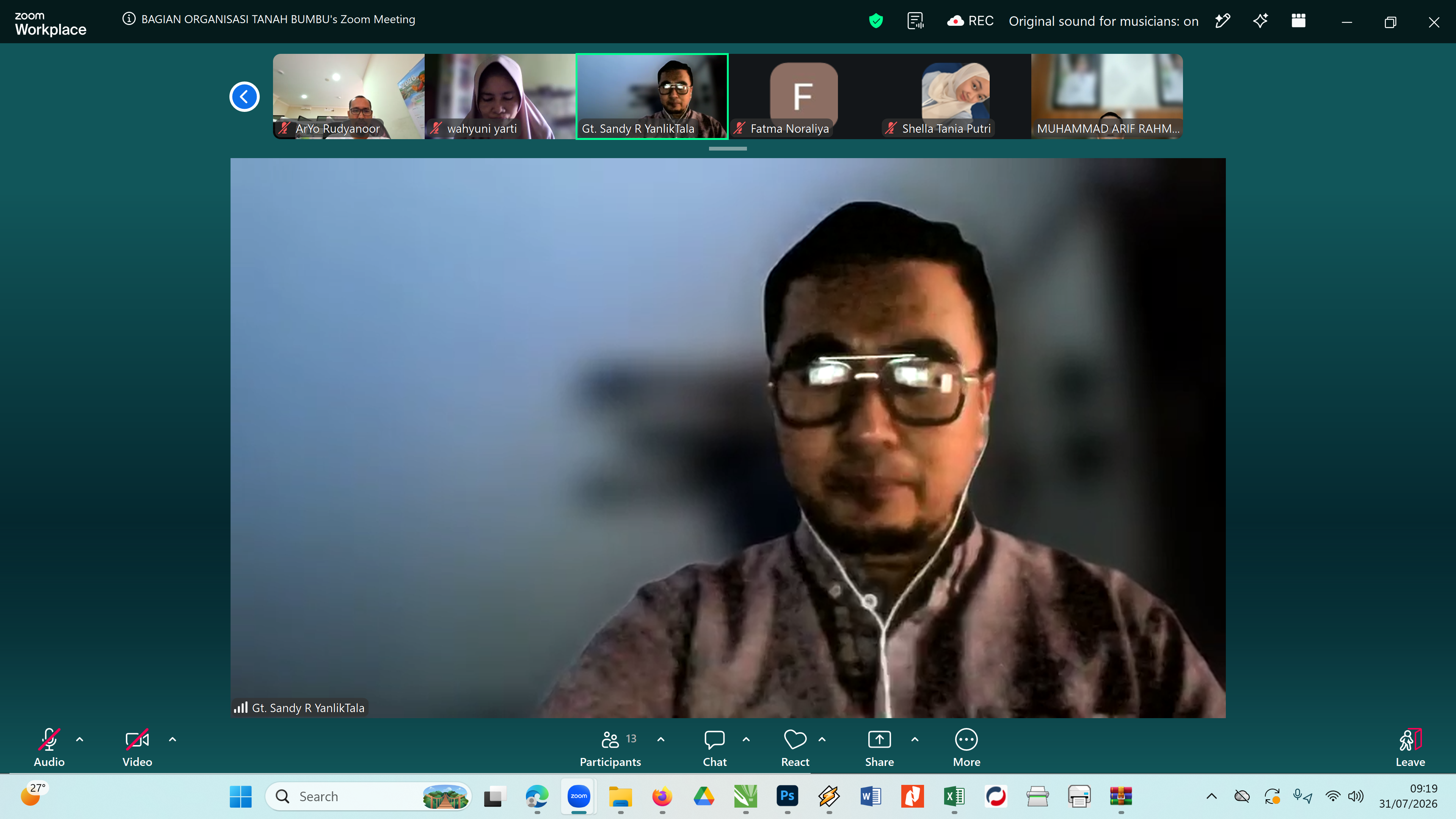Open the meeting transcript notes icon
This screenshot has width=1456, height=819.
(x=916, y=21)
